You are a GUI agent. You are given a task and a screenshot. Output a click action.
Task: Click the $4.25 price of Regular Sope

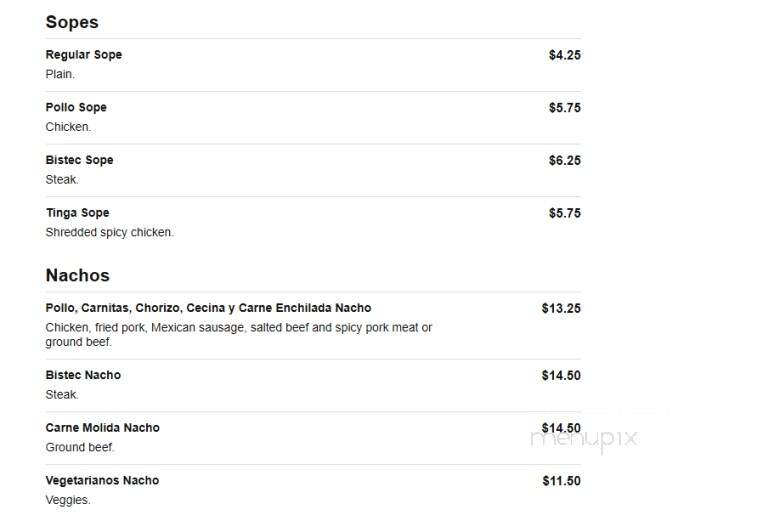[x=564, y=55]
